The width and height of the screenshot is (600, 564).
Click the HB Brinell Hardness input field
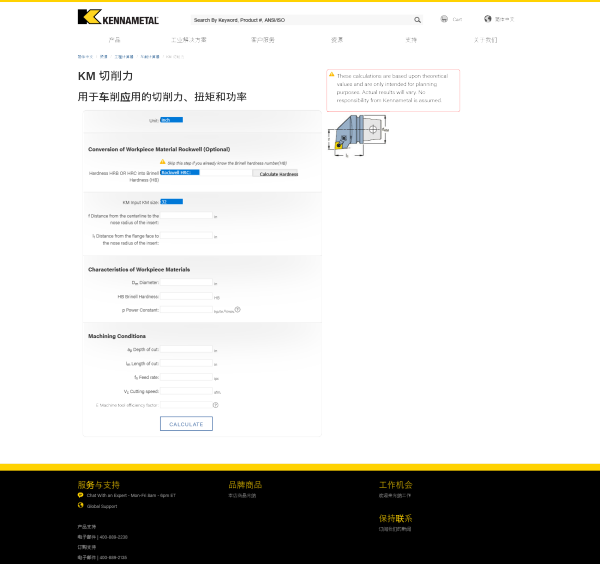pos(186,296)
